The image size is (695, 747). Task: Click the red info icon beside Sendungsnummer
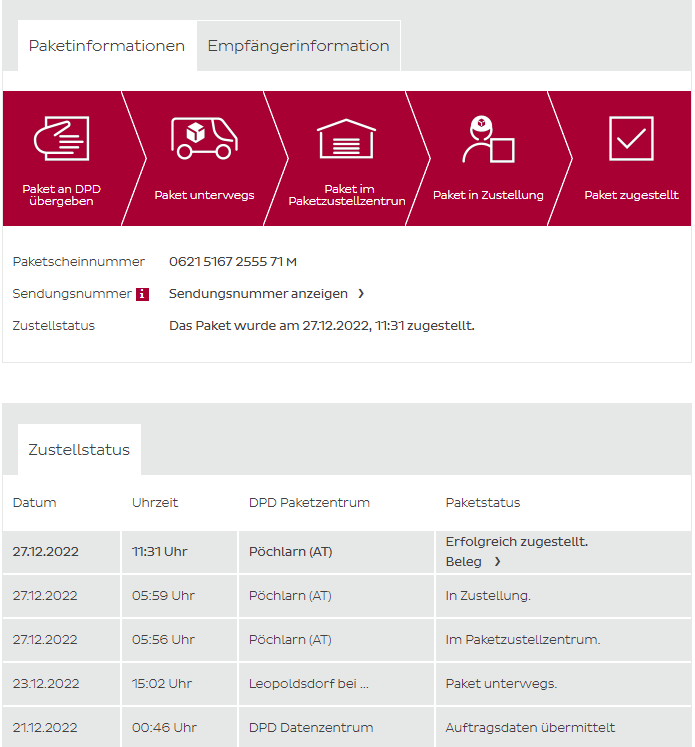tap(142, 294)
